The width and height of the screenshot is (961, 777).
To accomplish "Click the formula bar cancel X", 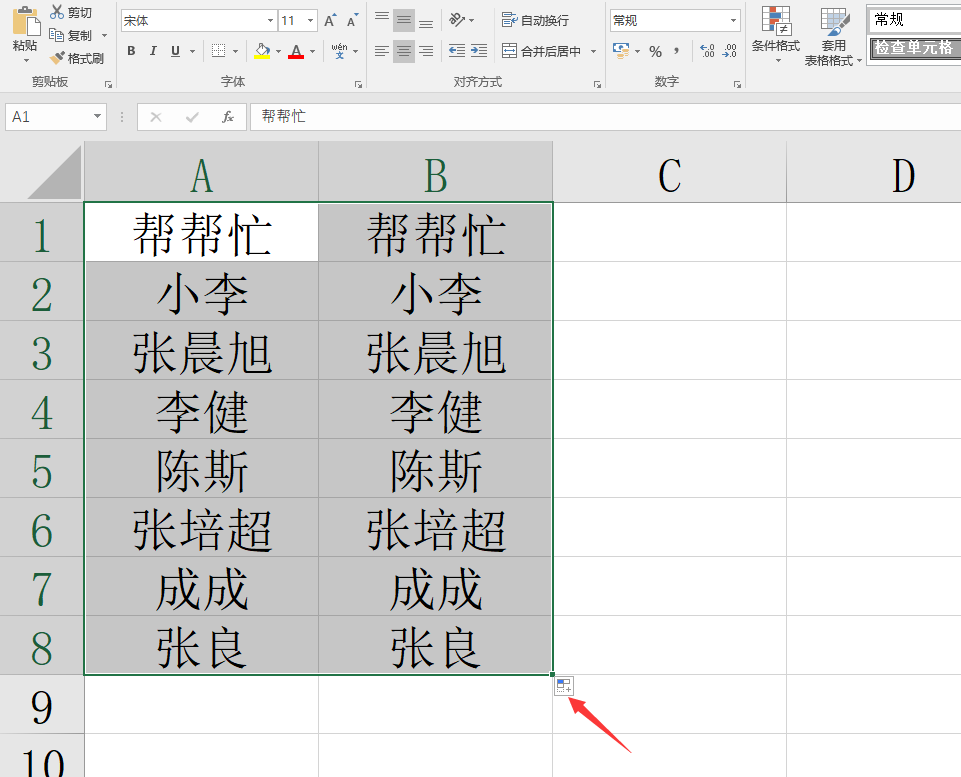I will click(156, 117).
